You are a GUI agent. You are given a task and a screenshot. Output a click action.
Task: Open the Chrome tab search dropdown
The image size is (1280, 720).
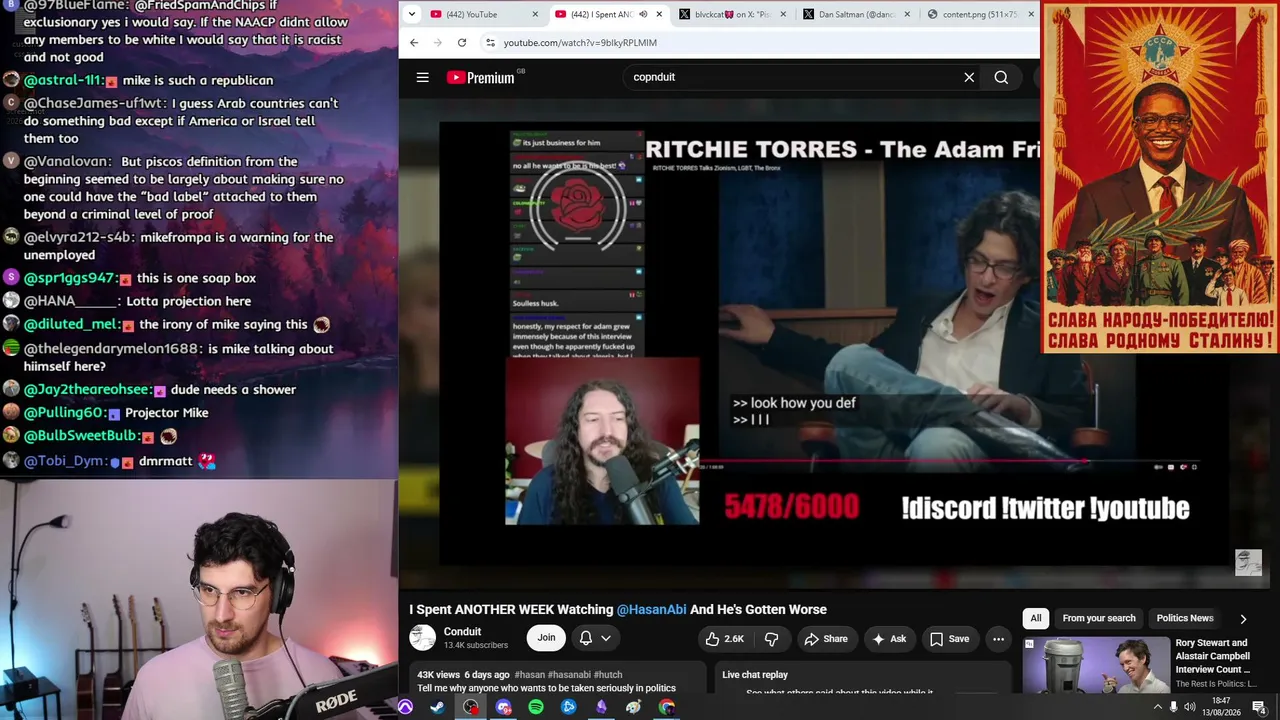[x=412, y=14]
